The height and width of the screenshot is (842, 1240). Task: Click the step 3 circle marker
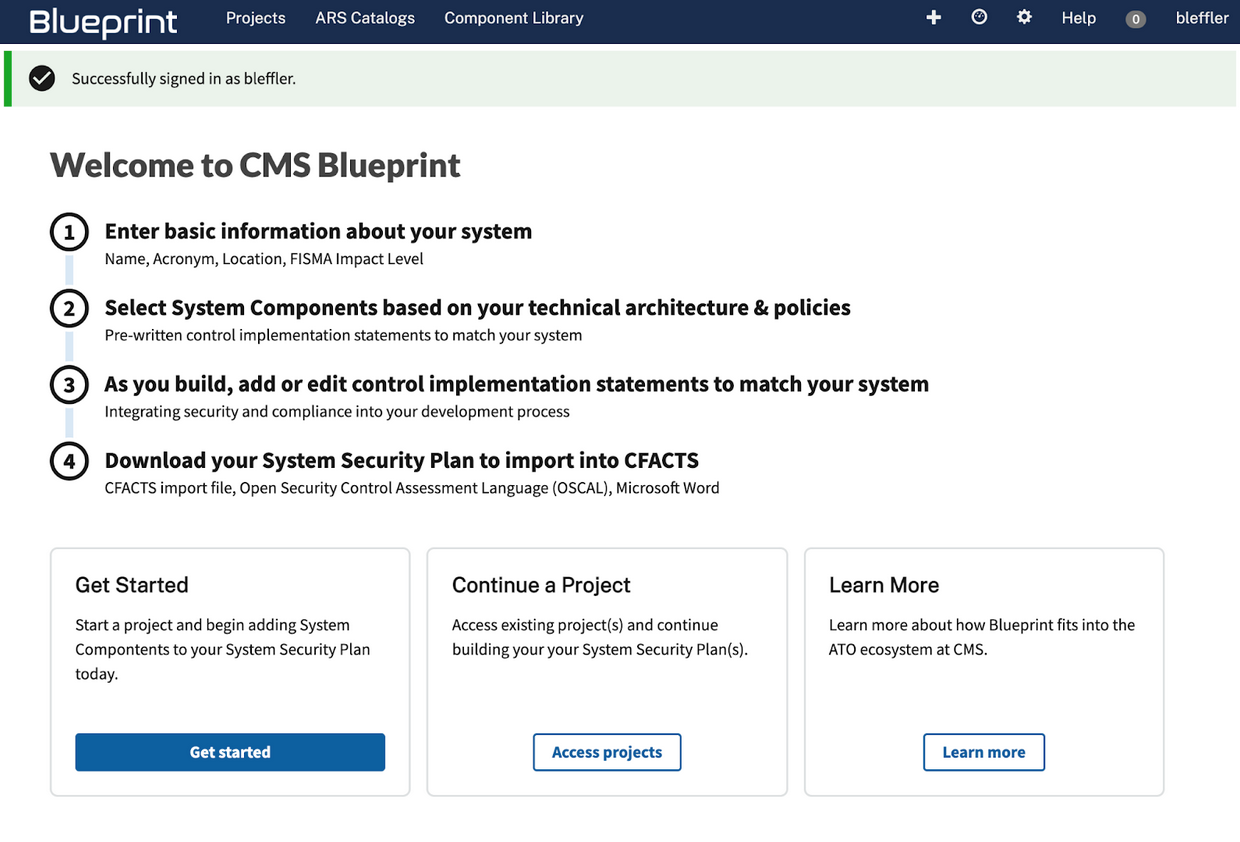(x=69, y=385)
